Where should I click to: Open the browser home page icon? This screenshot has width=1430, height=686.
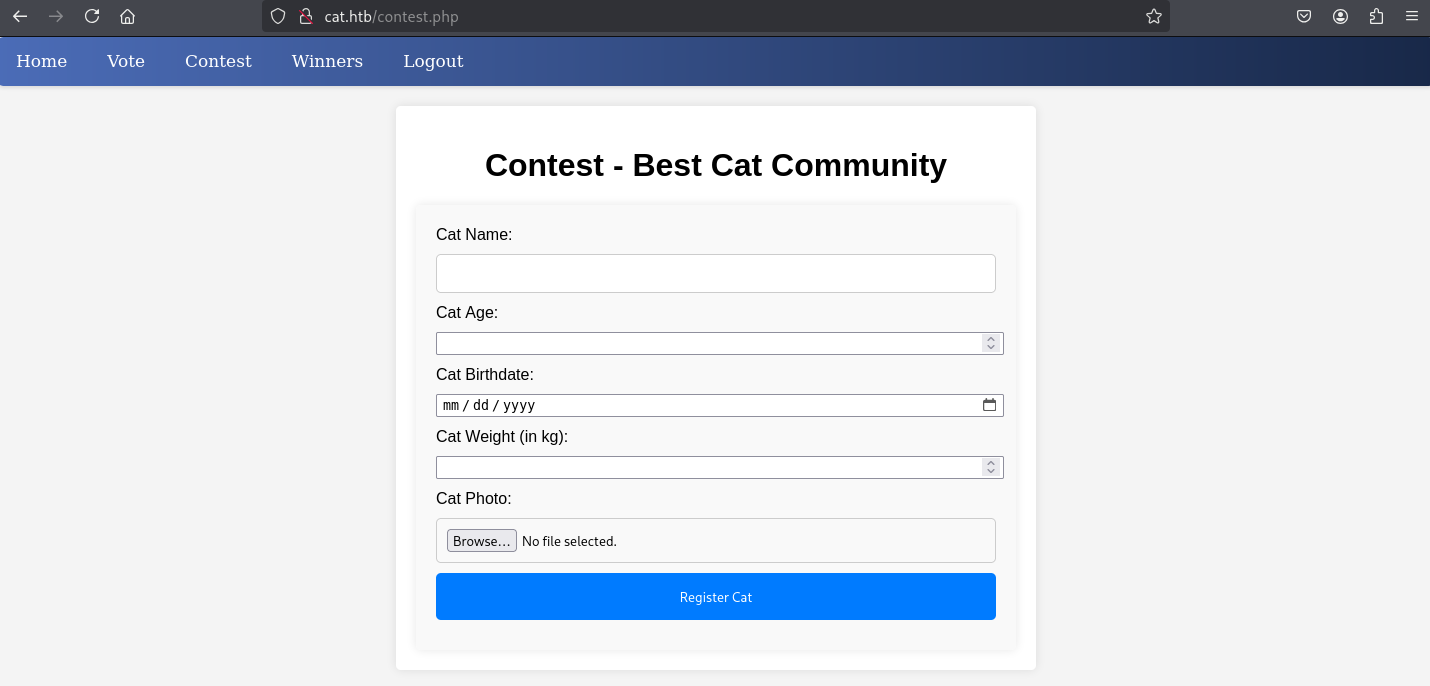(127, 16)
